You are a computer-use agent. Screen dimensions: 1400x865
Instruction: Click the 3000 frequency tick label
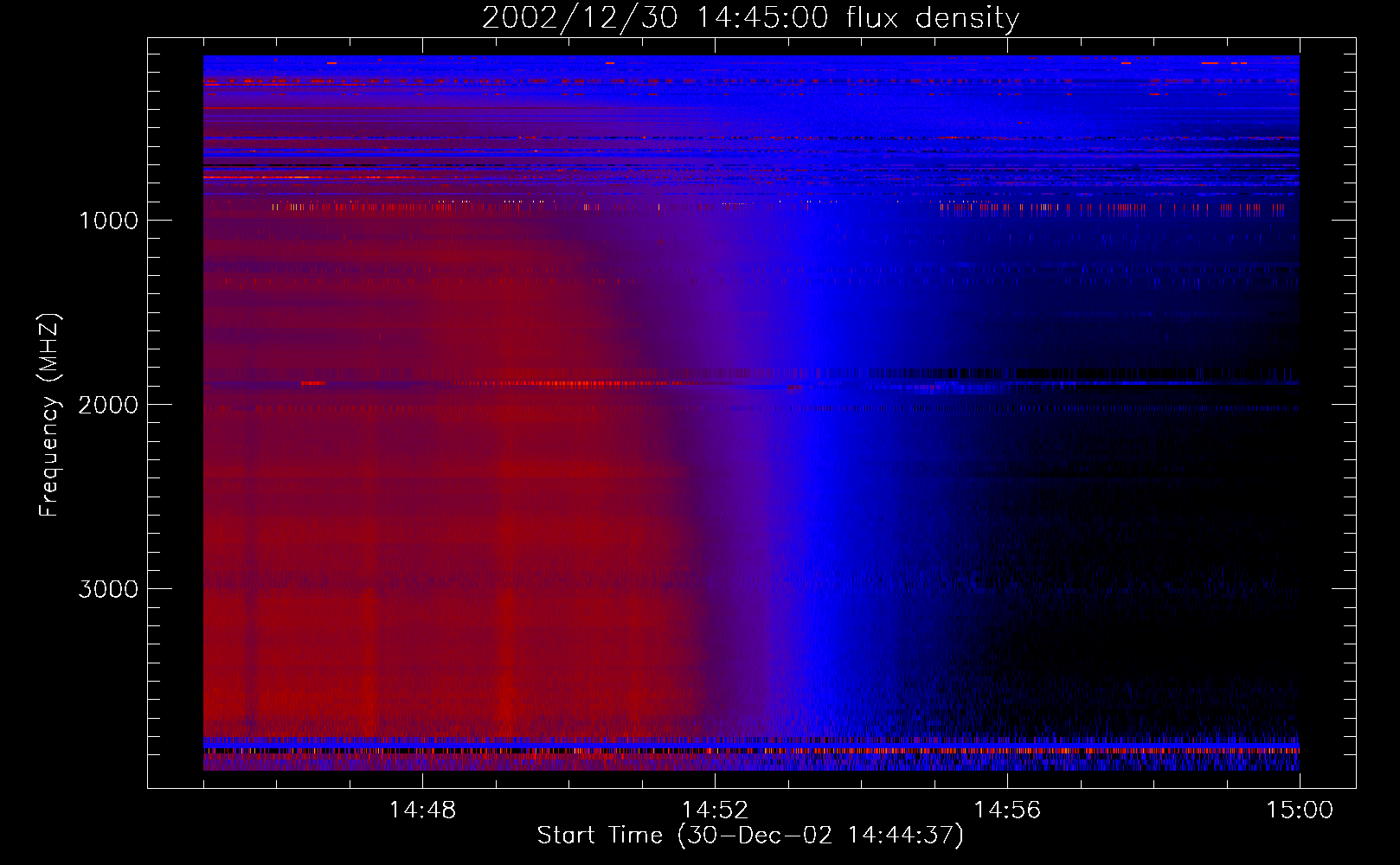point(108,589)
